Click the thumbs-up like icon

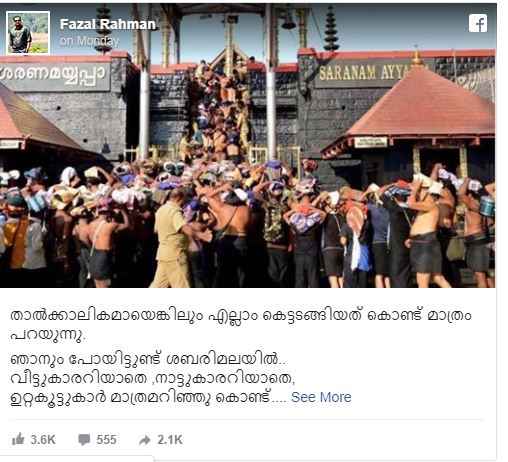tap(18, 439)
